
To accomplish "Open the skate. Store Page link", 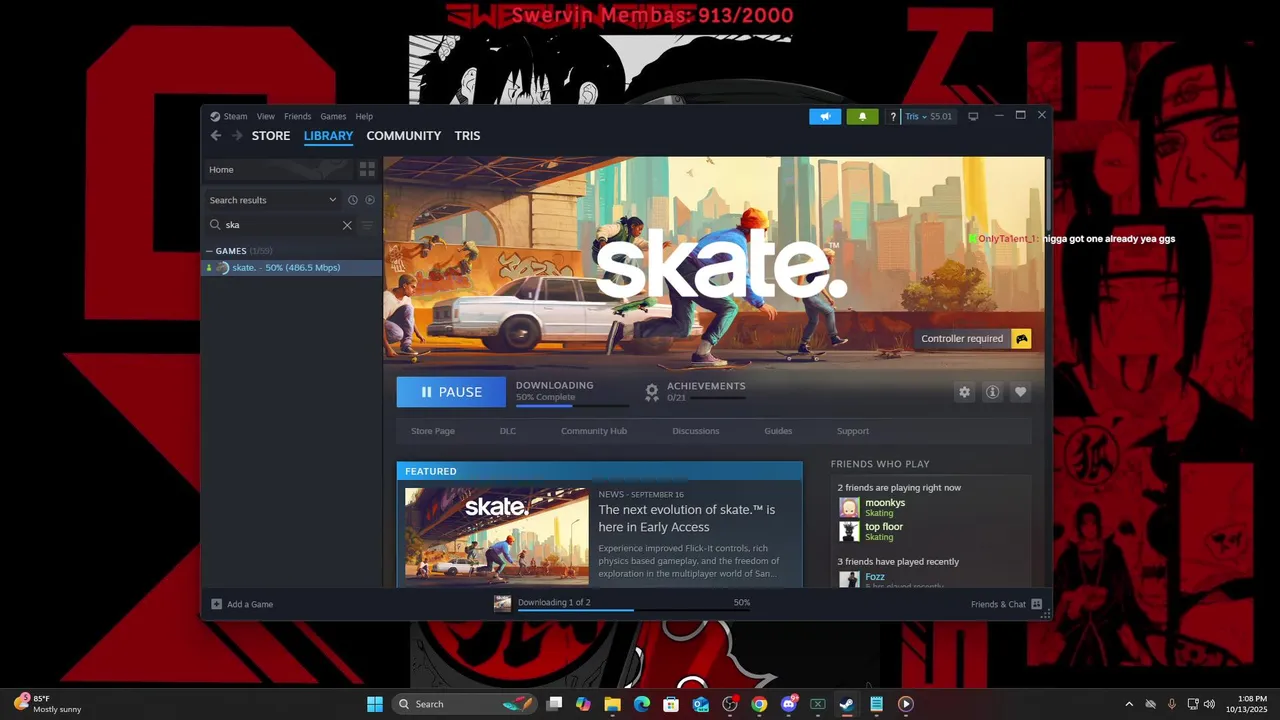I will 433,431.
